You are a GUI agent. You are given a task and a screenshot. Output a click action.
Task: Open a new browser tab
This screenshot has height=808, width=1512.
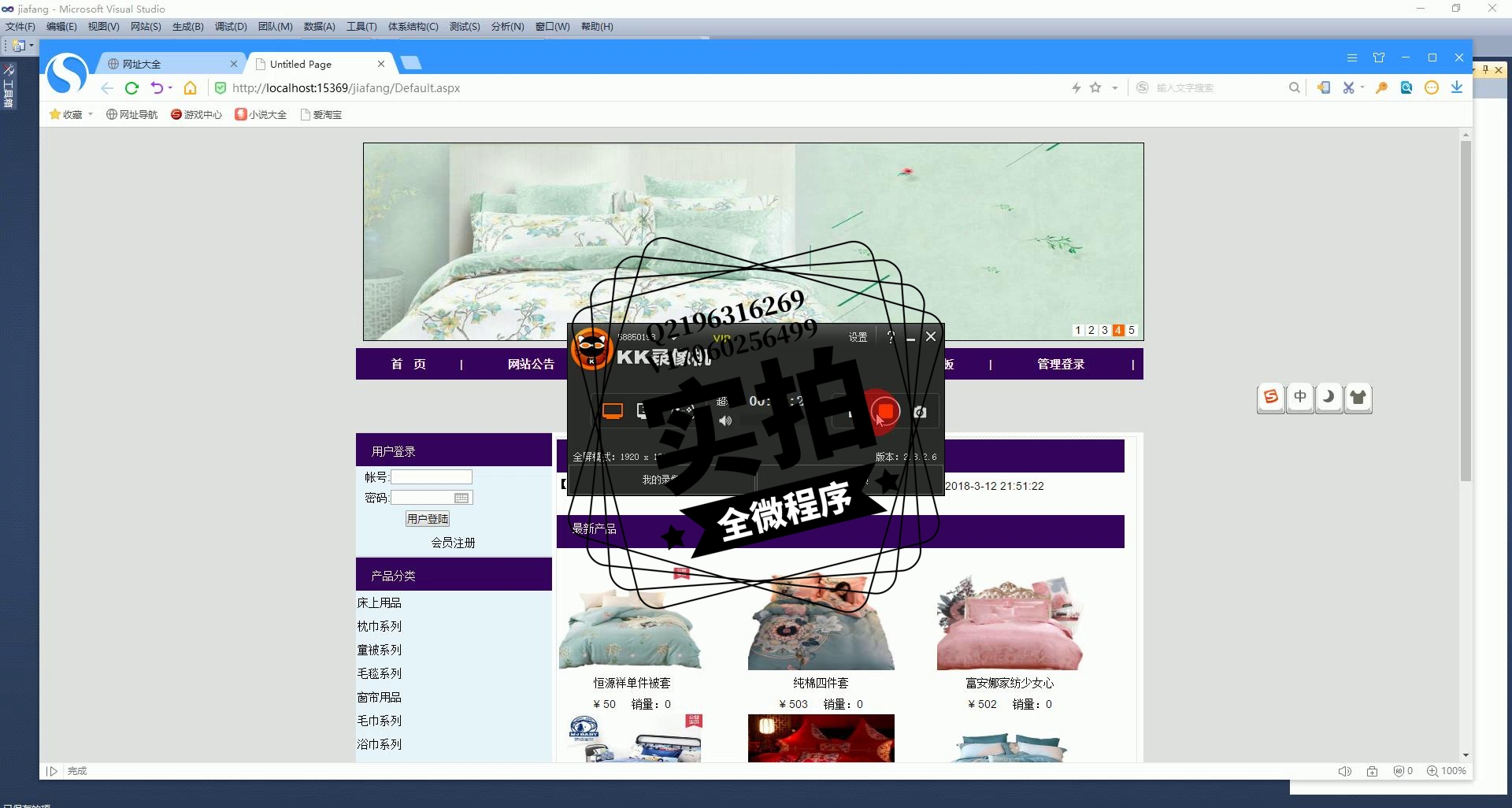click(x=411, y=63)
